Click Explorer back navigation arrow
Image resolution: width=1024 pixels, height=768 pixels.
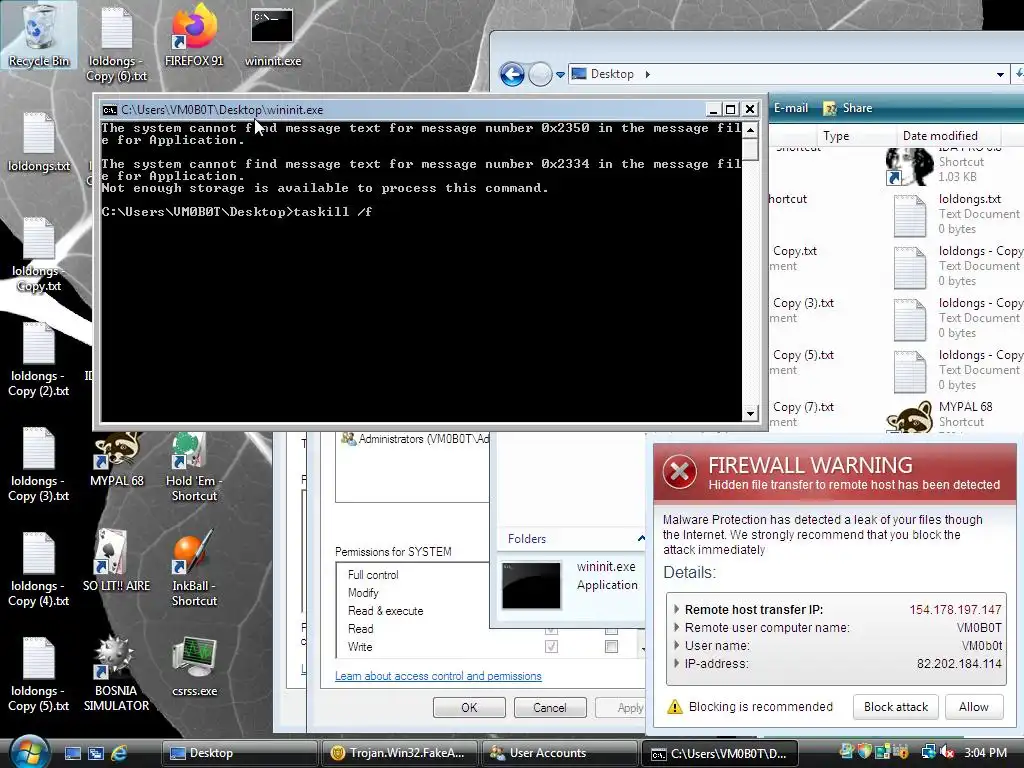click(x=513, y=74)
